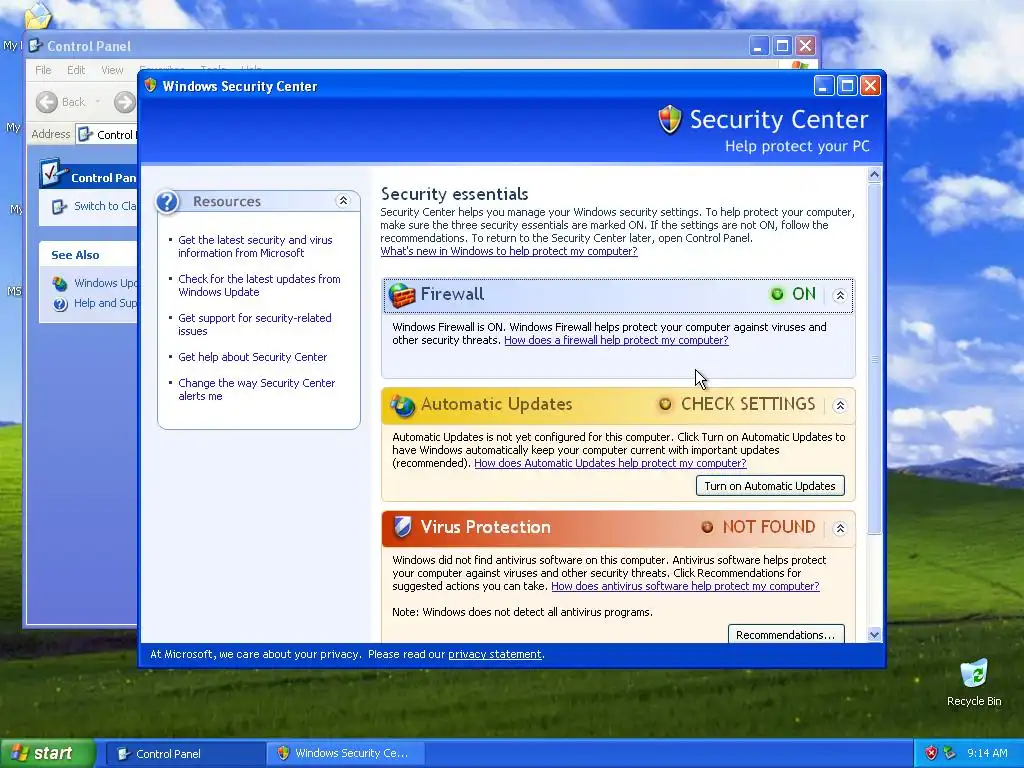1024x768 pixels.
Task: Switch to Control Panel taskbar button
Action: pyautogui.click(x=184, y=754)
